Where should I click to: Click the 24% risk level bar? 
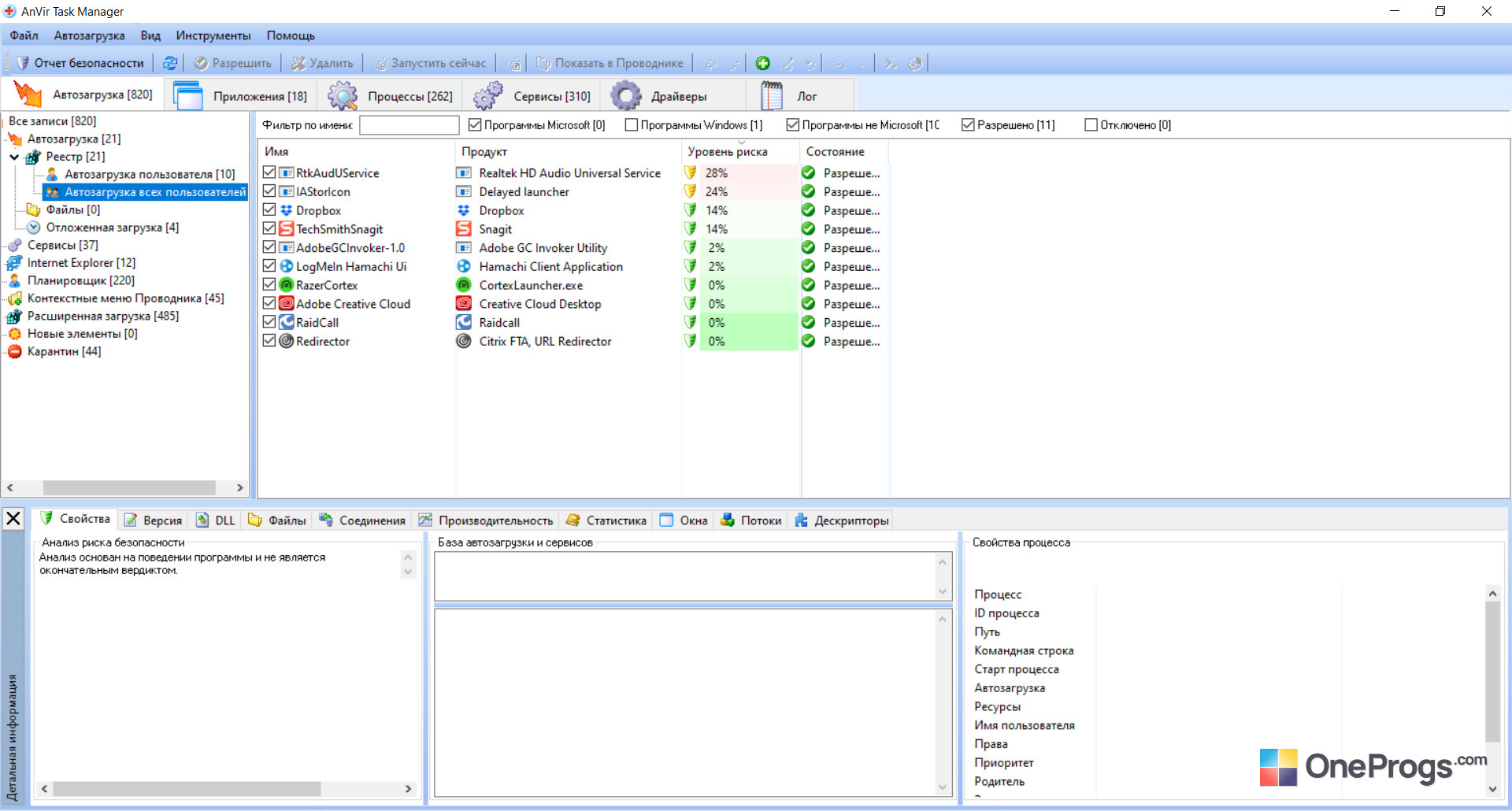coord(748,191)
